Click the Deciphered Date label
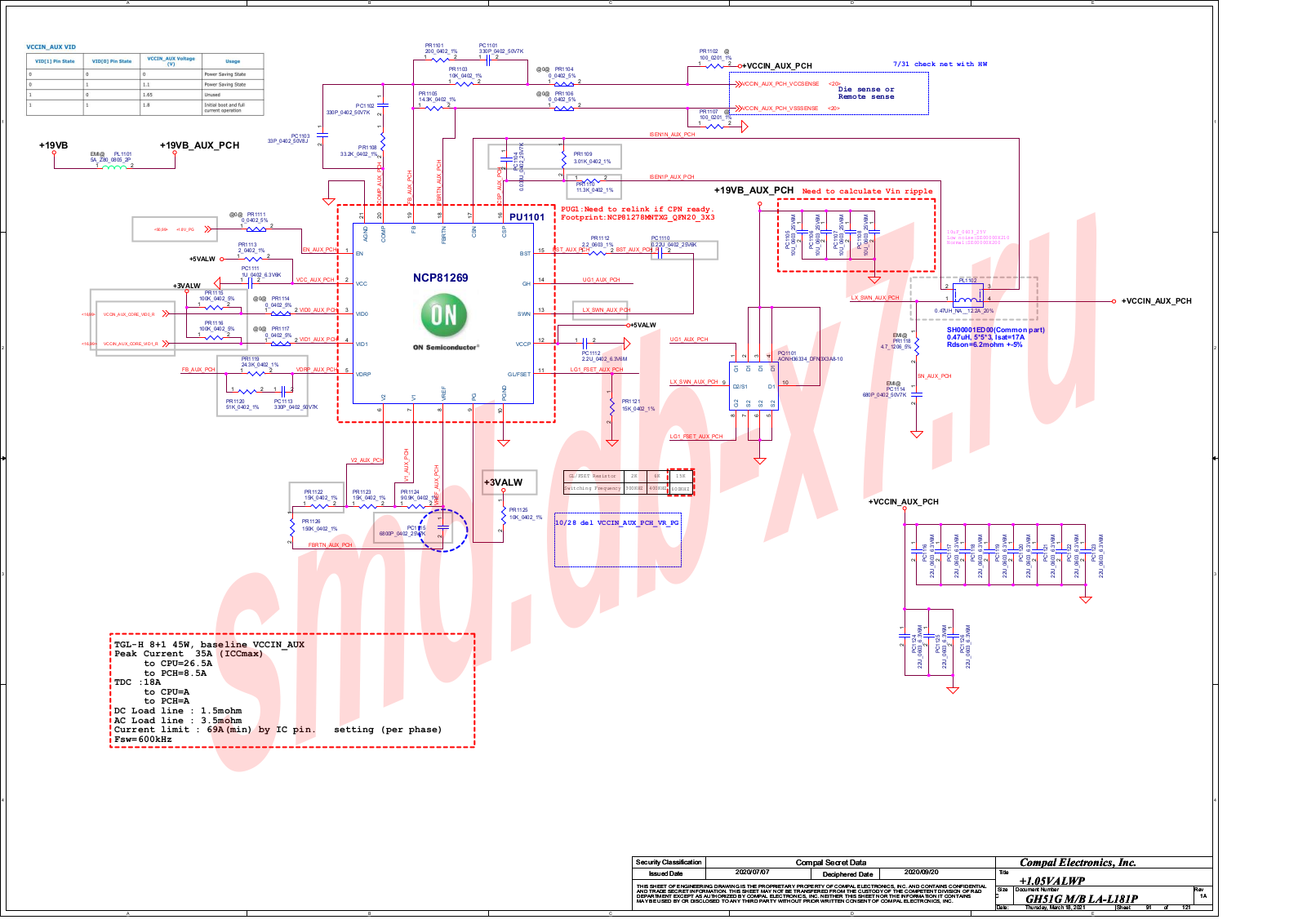This screenshot has height=924, width=1307. tap(847, 874)
